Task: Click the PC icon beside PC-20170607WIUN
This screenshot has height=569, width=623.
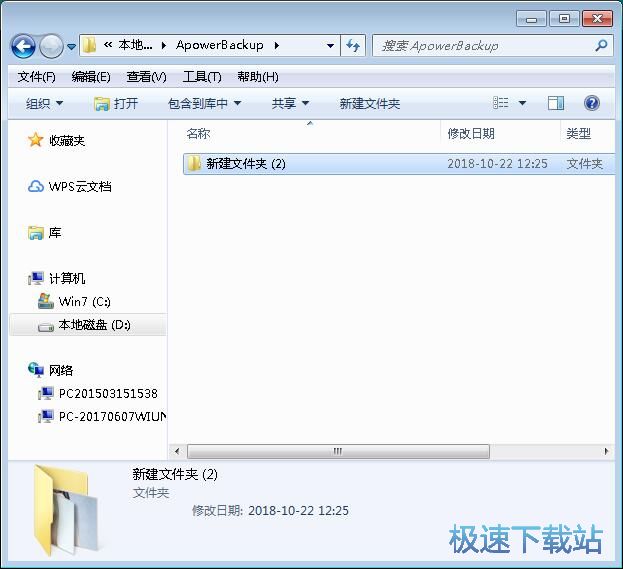Action: pyautogui.click(x=46, y=416)
